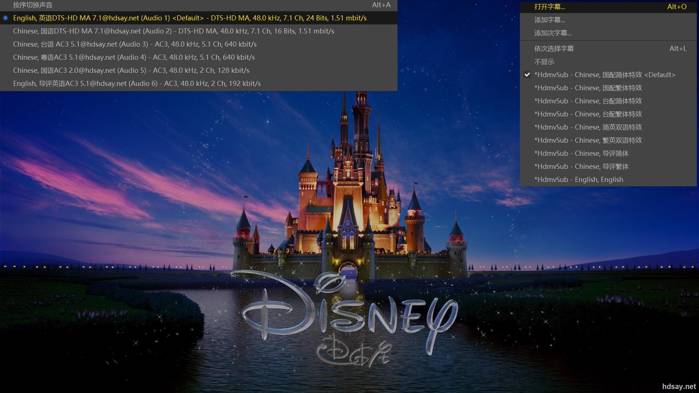Viewport: 699px width, 393px height.
Task: Switch to Chinese DTS-HD MA Audio 2 track
Action: coord(198,31)
